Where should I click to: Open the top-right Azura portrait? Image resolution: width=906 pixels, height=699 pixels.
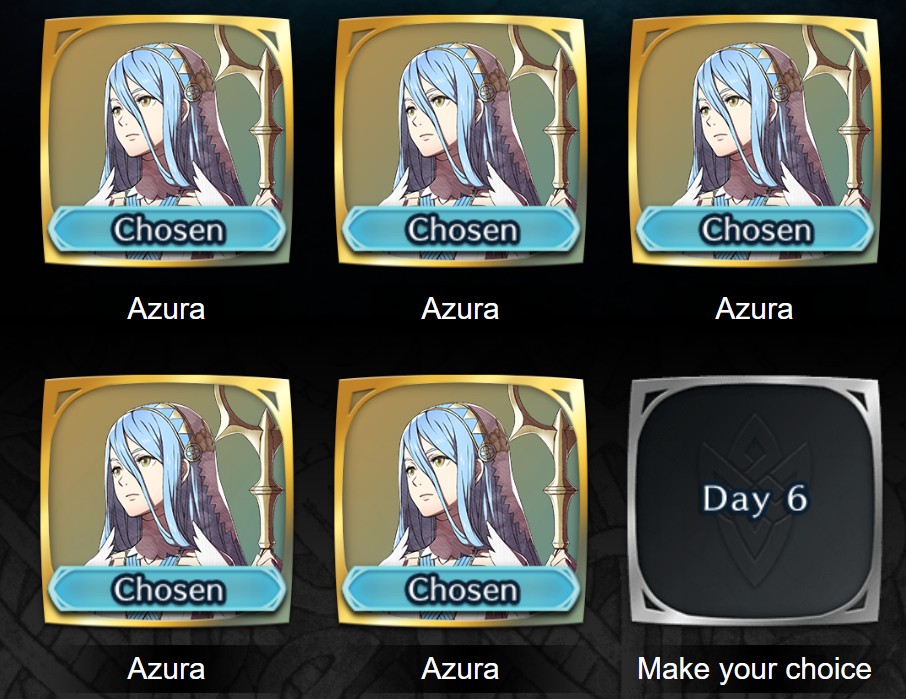(755, 142)
